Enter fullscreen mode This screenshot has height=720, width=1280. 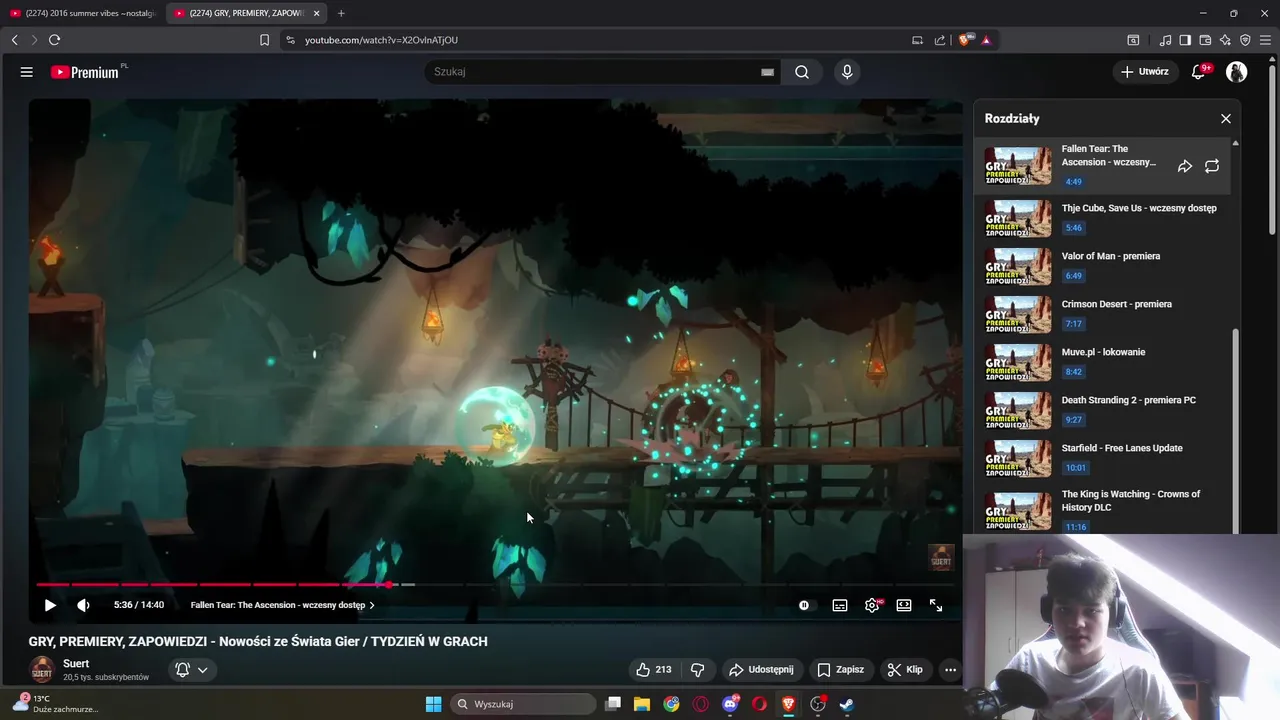pos(936,605)
